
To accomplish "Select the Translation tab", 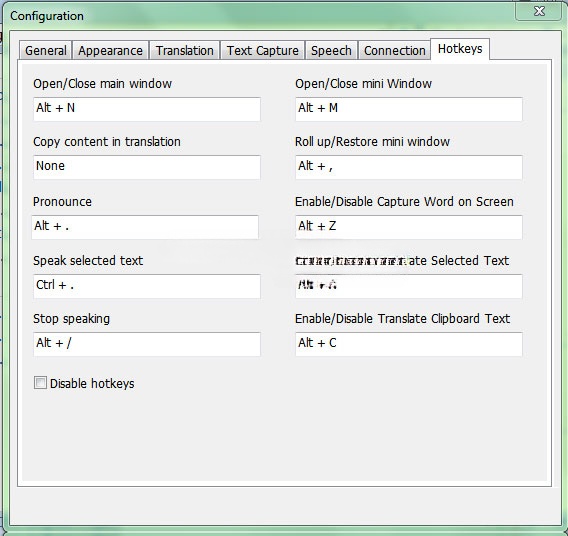I will [184, 50].
